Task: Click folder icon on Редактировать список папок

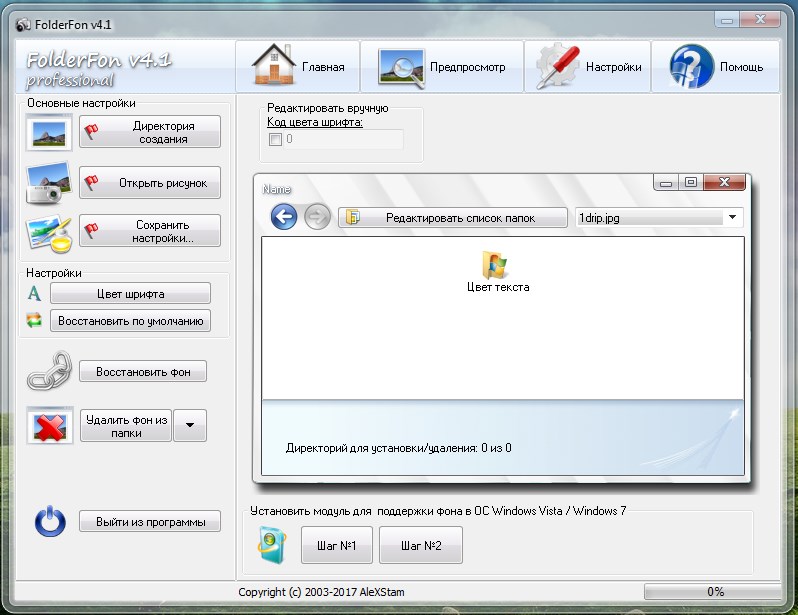Action: pyautogui.click(x=353, y=217)
